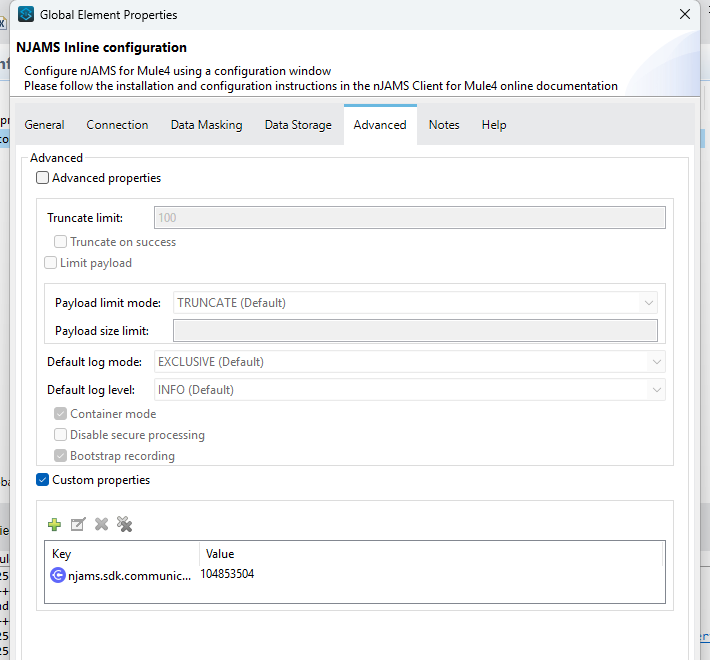This screenshot has width=710, height=660.
Task: Switch to the Connection tab
Action: click(117, 125)
